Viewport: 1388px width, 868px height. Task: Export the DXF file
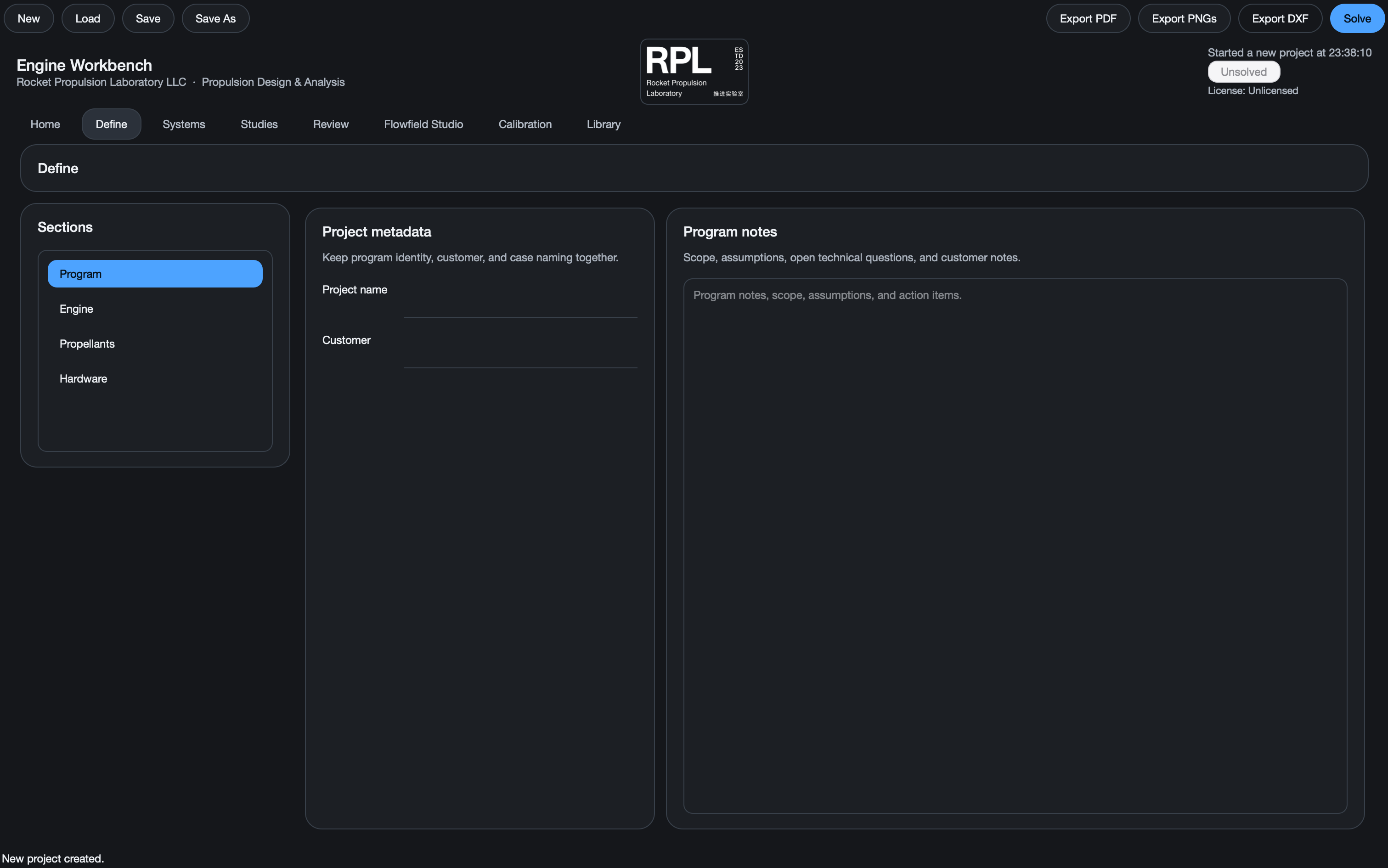(1280, 18)
